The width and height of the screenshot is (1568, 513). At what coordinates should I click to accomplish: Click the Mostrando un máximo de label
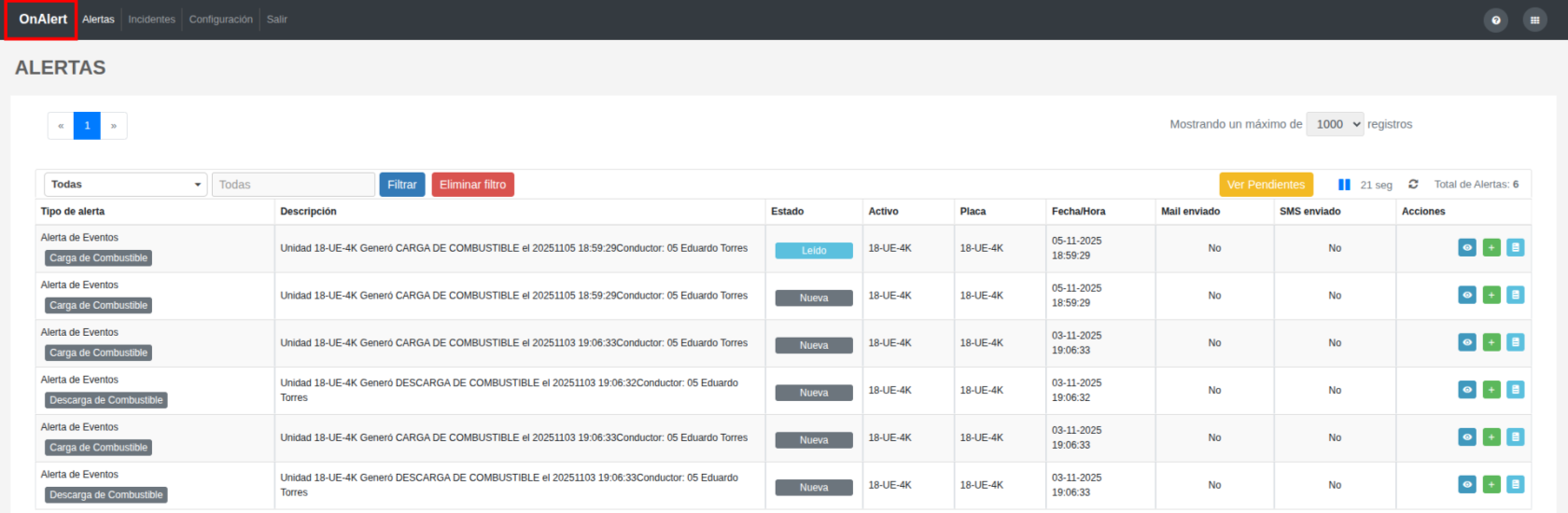1236,124
